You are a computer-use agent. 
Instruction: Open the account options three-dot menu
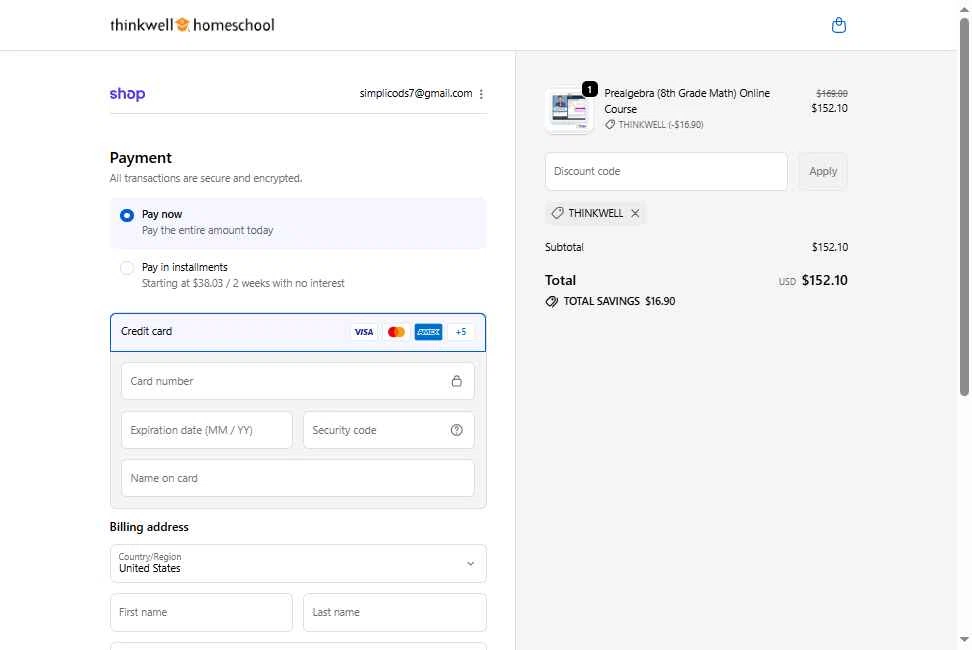pyautogui.click(x=481, y=94)
